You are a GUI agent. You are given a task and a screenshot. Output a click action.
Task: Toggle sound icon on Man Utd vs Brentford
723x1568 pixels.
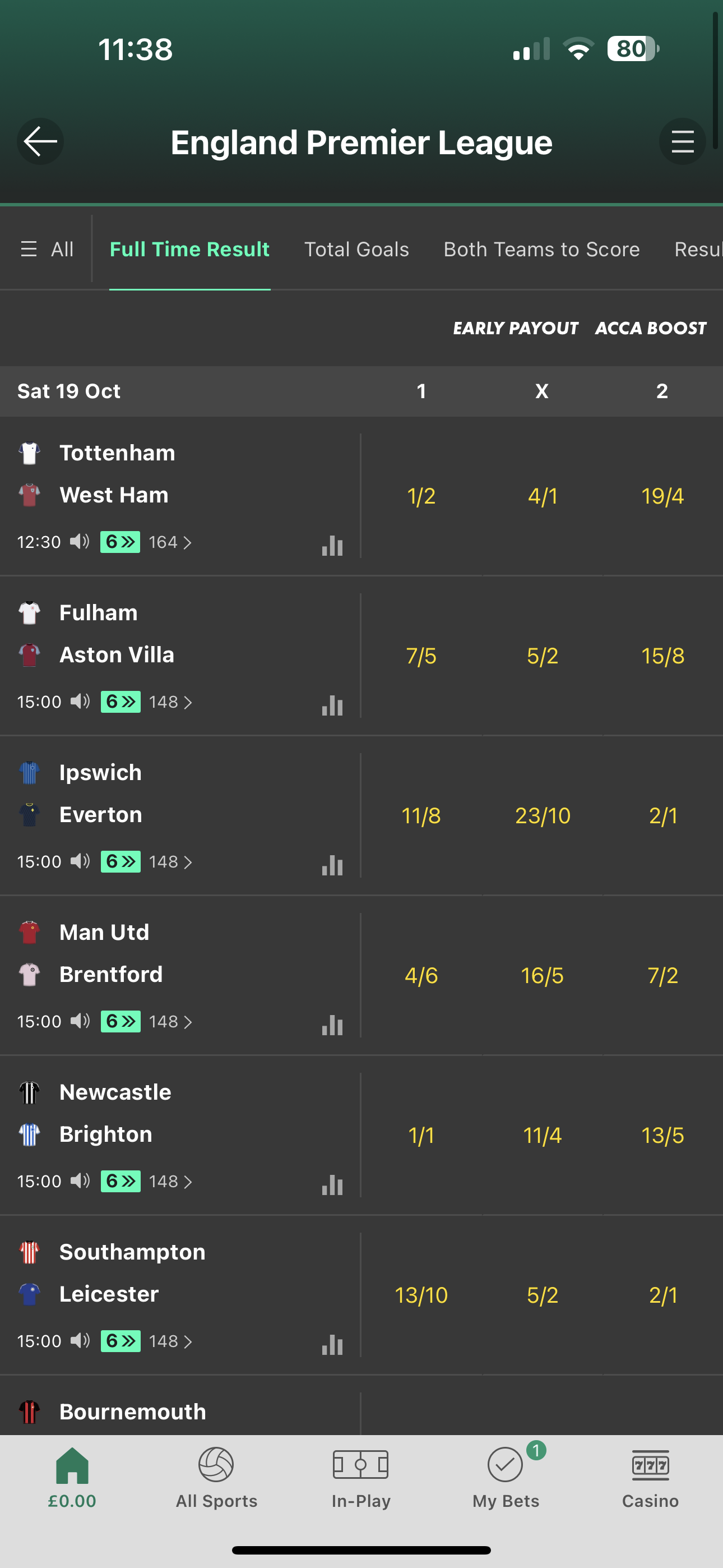point(79,1021)
